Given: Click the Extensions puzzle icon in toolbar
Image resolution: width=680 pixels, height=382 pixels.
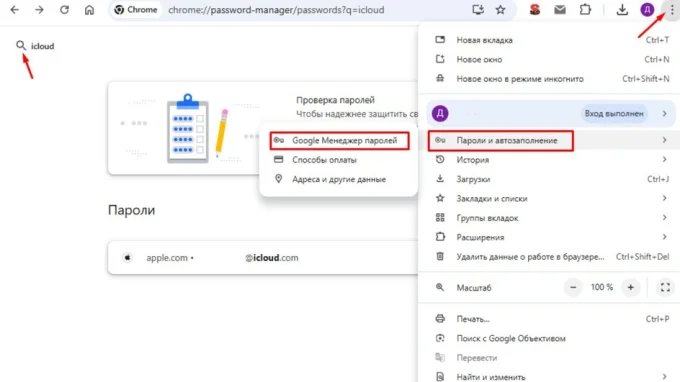Looking at the screenshot, I should (585, 10).
